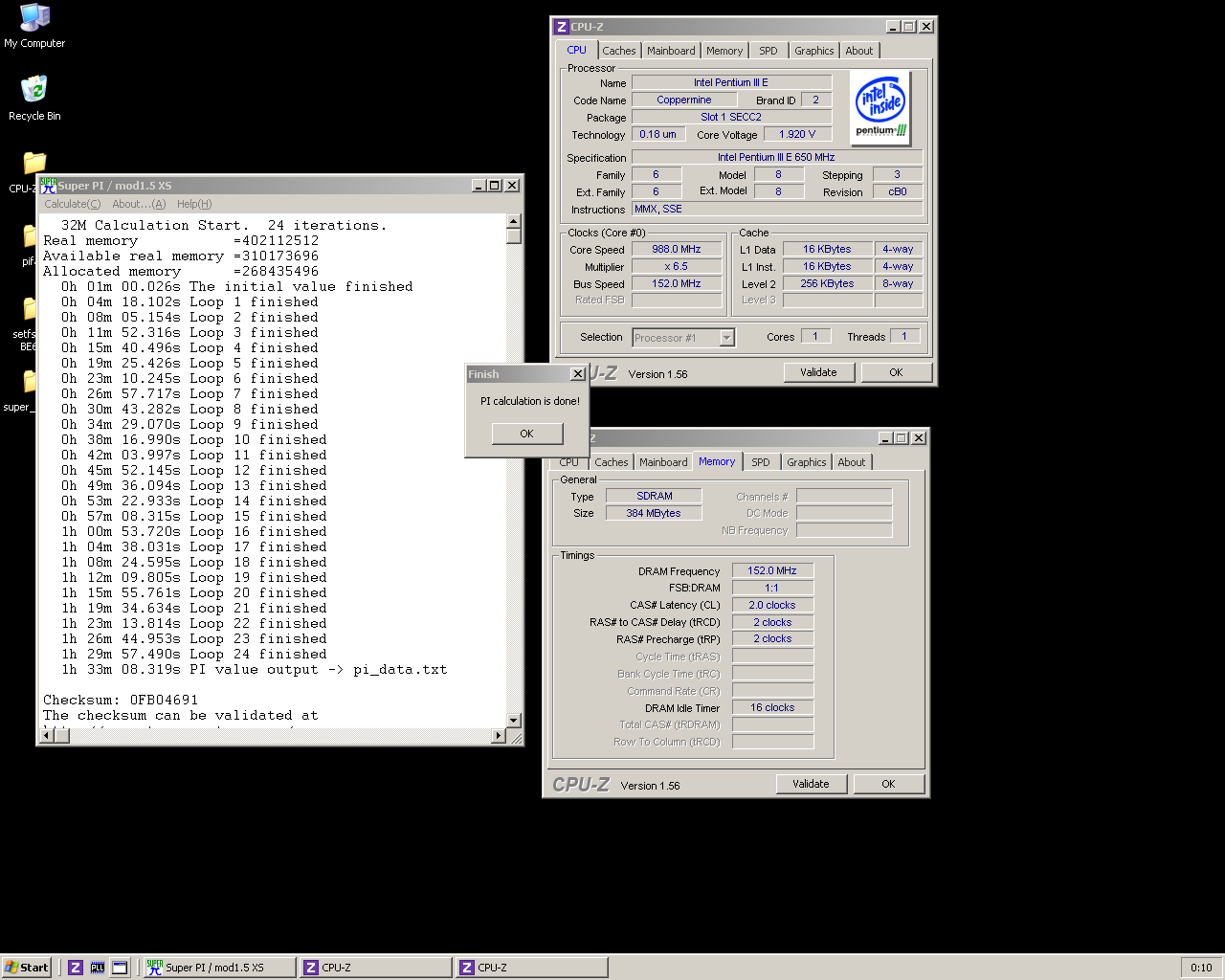Select Graphics tab in bottom CPU-Z window
The image size is (1225, 980).
pyautogui.click(x=807, y=462)
